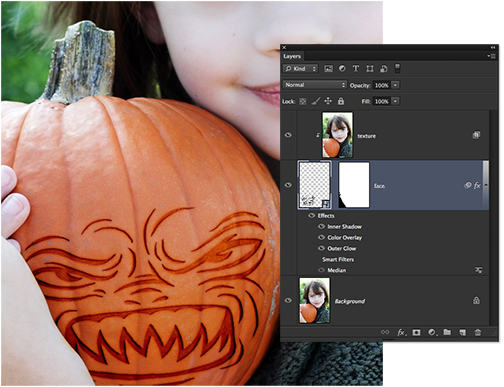Enable lock transparent pixels
504x387 pixels.
point(303,101)
